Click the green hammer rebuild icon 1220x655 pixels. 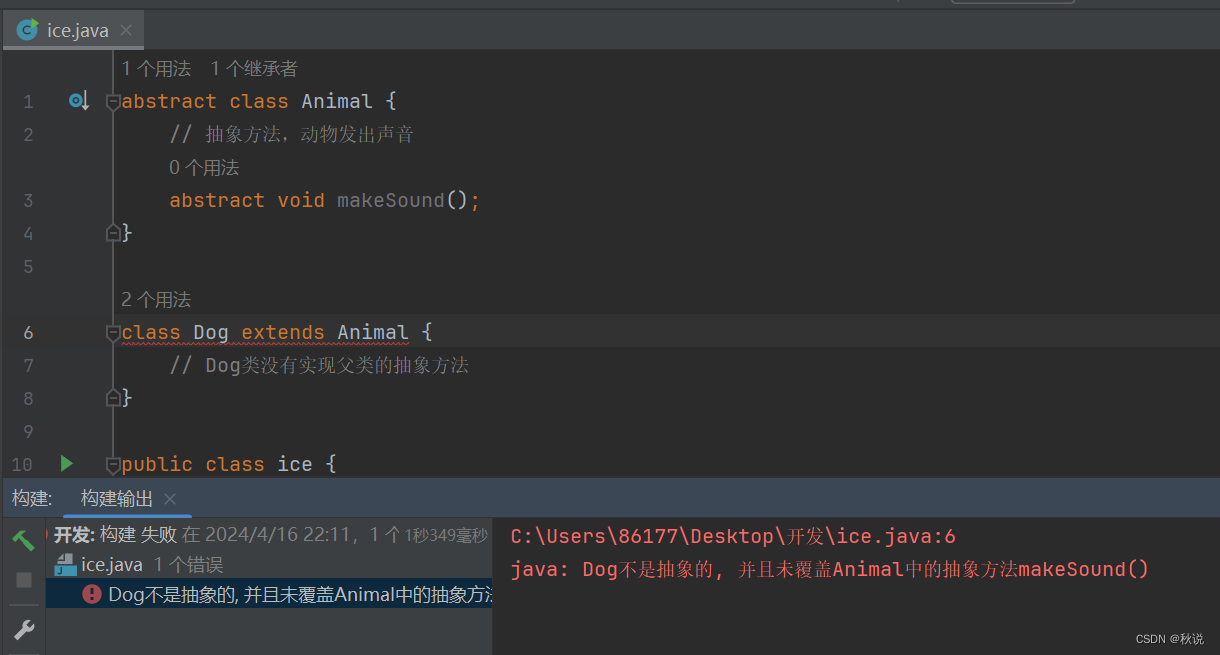(23, 541)
